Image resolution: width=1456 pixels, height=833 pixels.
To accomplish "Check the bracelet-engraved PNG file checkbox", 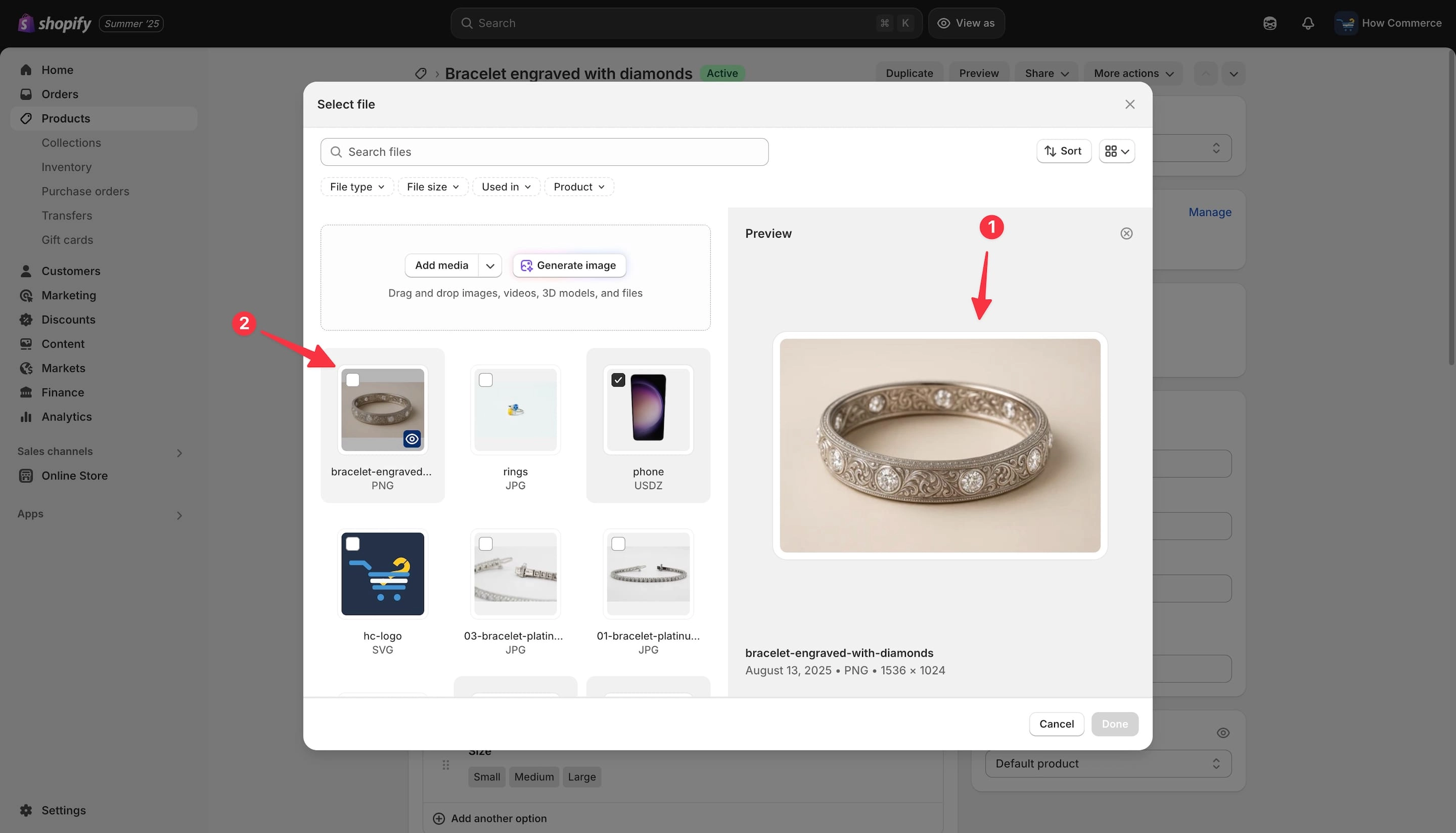I will (353, 380).
